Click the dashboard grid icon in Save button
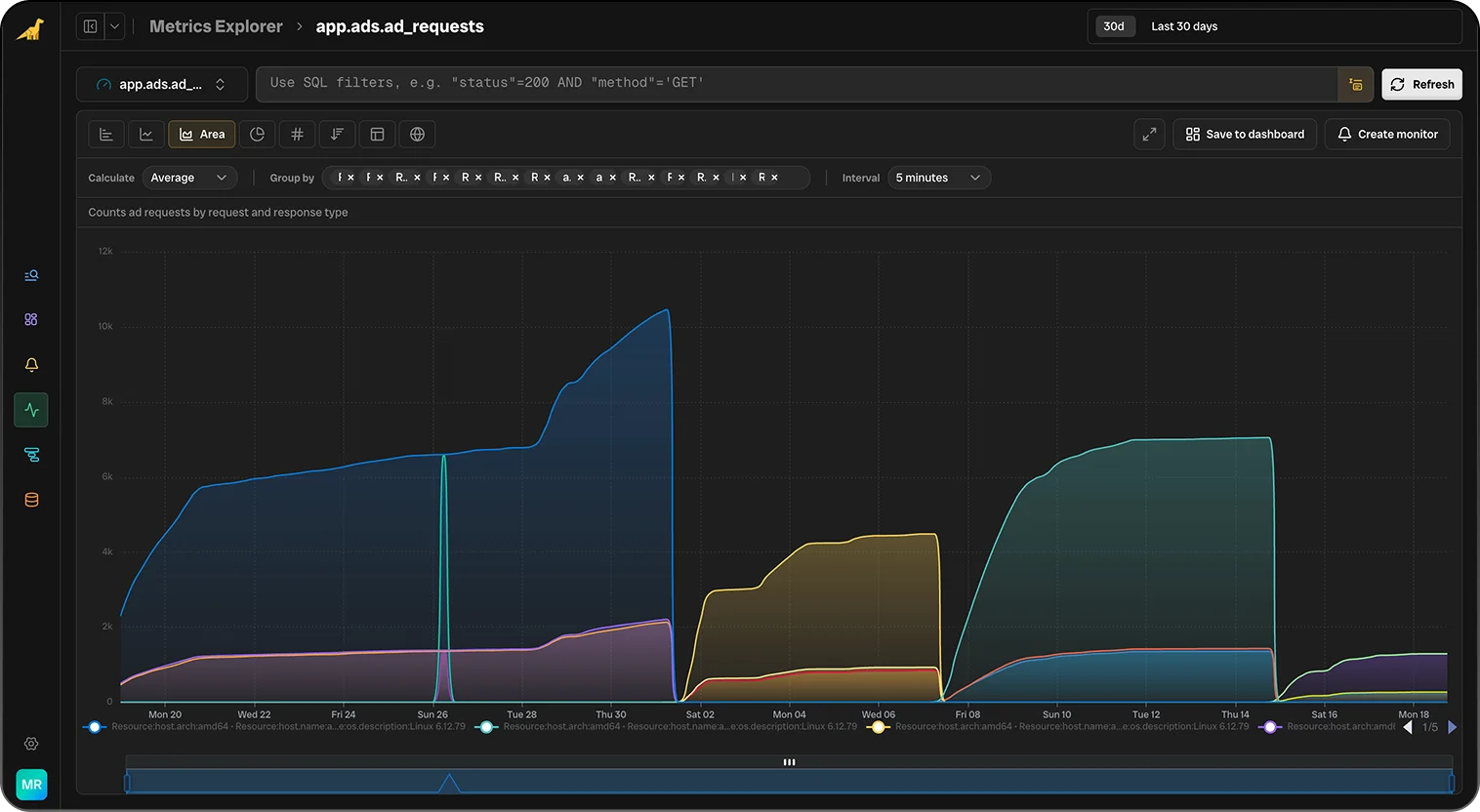The width and height of the screenshot is (1480, 812). coord(1192,135)
